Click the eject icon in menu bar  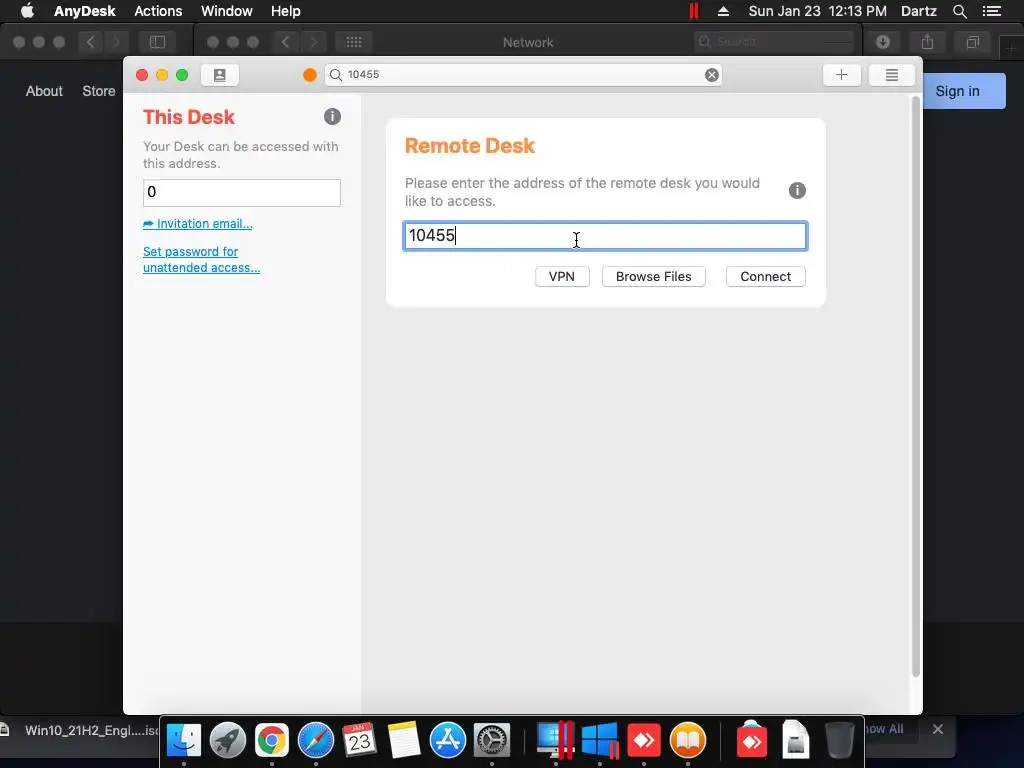[723, 11]
